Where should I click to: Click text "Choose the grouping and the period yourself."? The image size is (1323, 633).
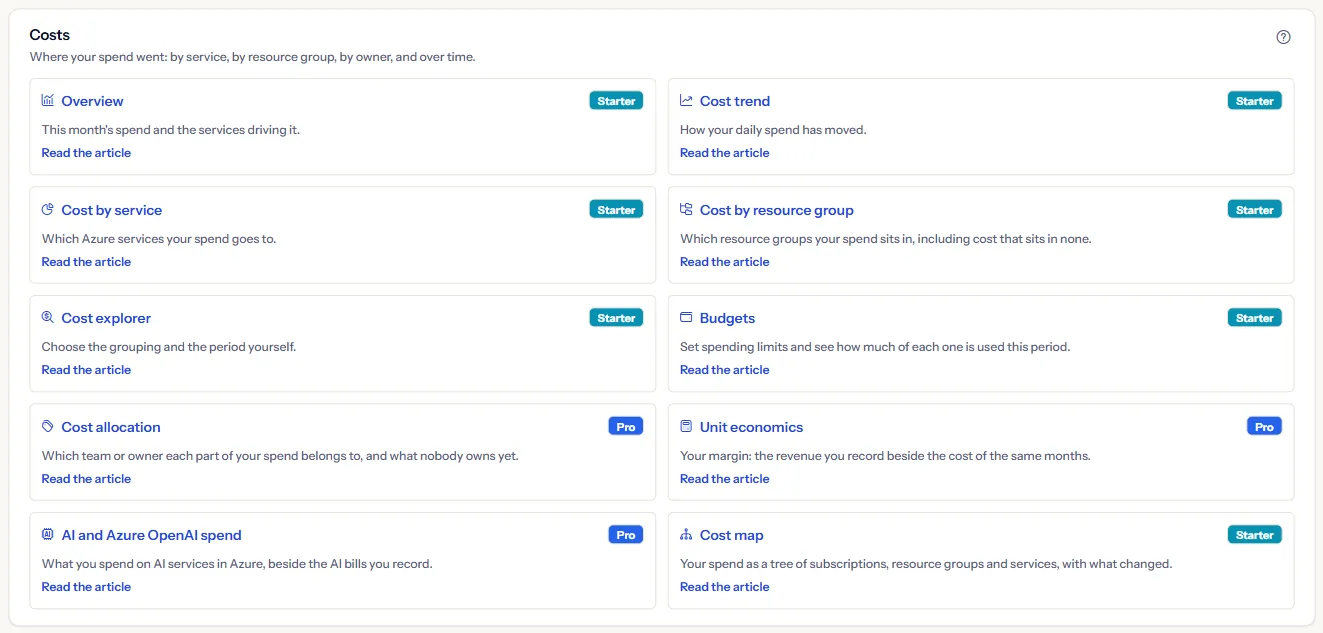click(168, 347)
